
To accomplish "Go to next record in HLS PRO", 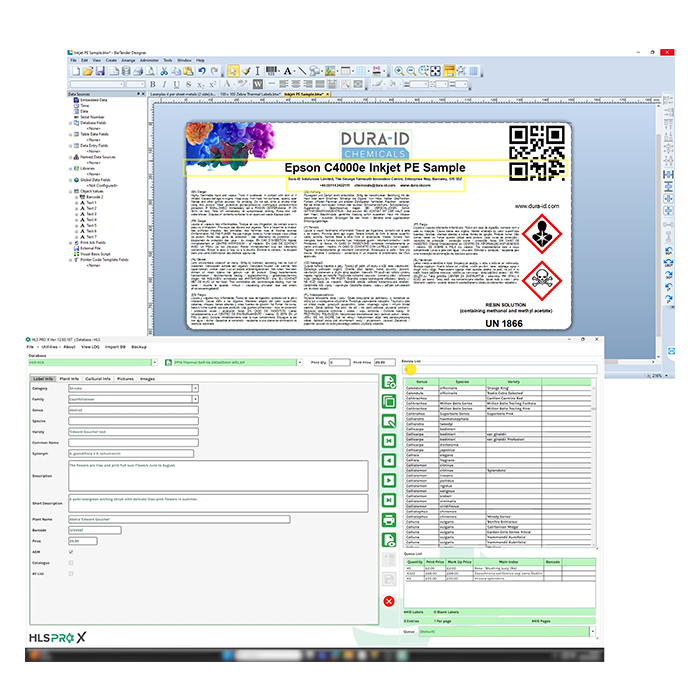I will tap(389, 480).
